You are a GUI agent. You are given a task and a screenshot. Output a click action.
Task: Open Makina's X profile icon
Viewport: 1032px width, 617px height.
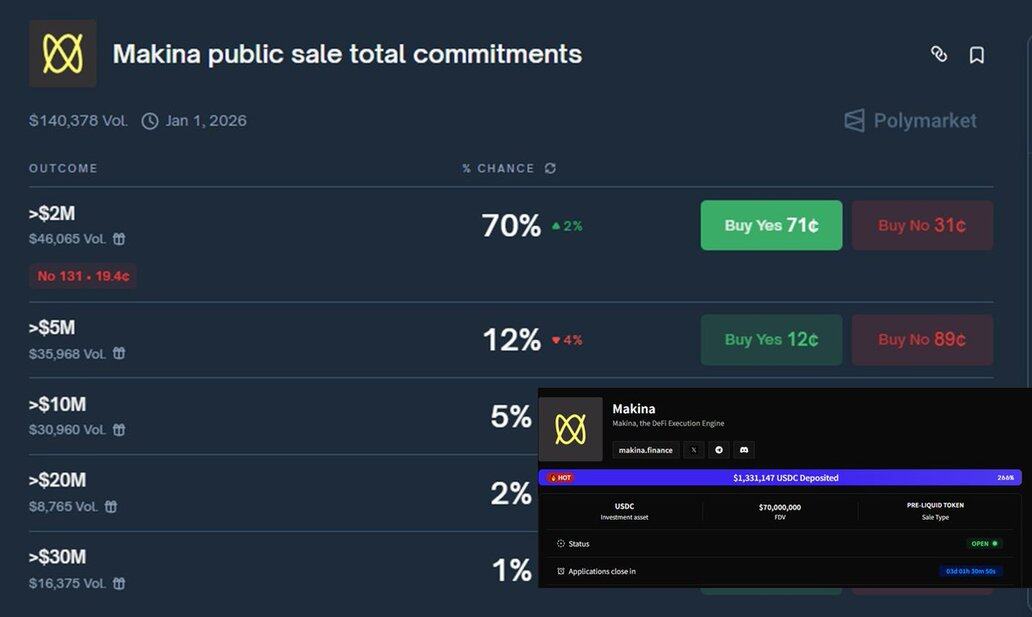click(694, 450)
